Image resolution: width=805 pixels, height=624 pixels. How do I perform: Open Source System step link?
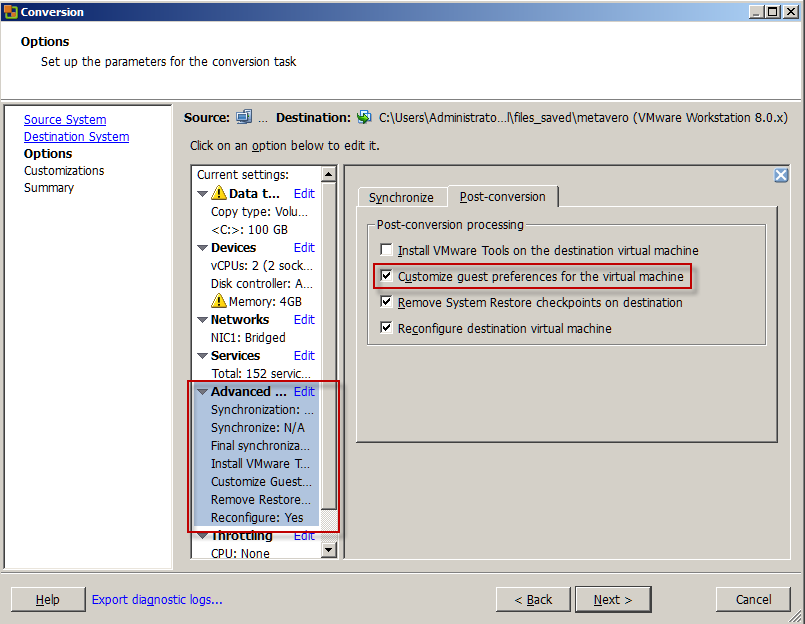(x=65, y=120)
